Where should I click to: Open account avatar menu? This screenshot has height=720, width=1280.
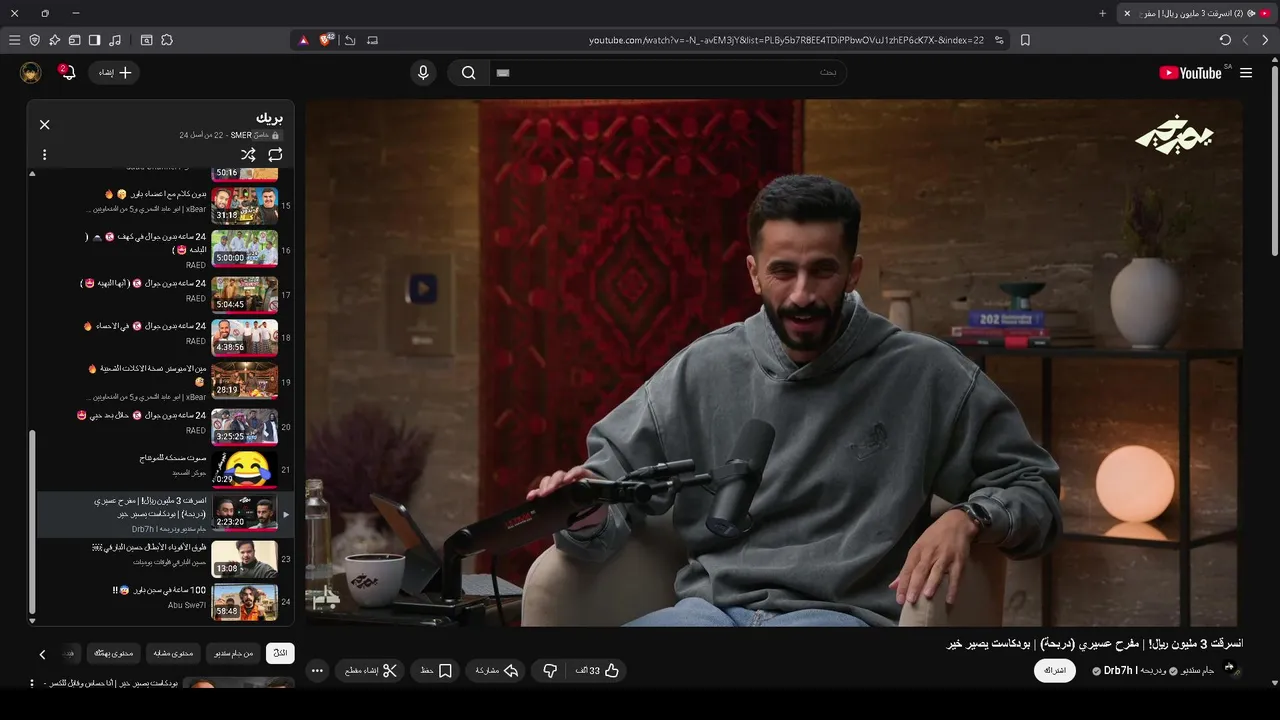[31, 73]
